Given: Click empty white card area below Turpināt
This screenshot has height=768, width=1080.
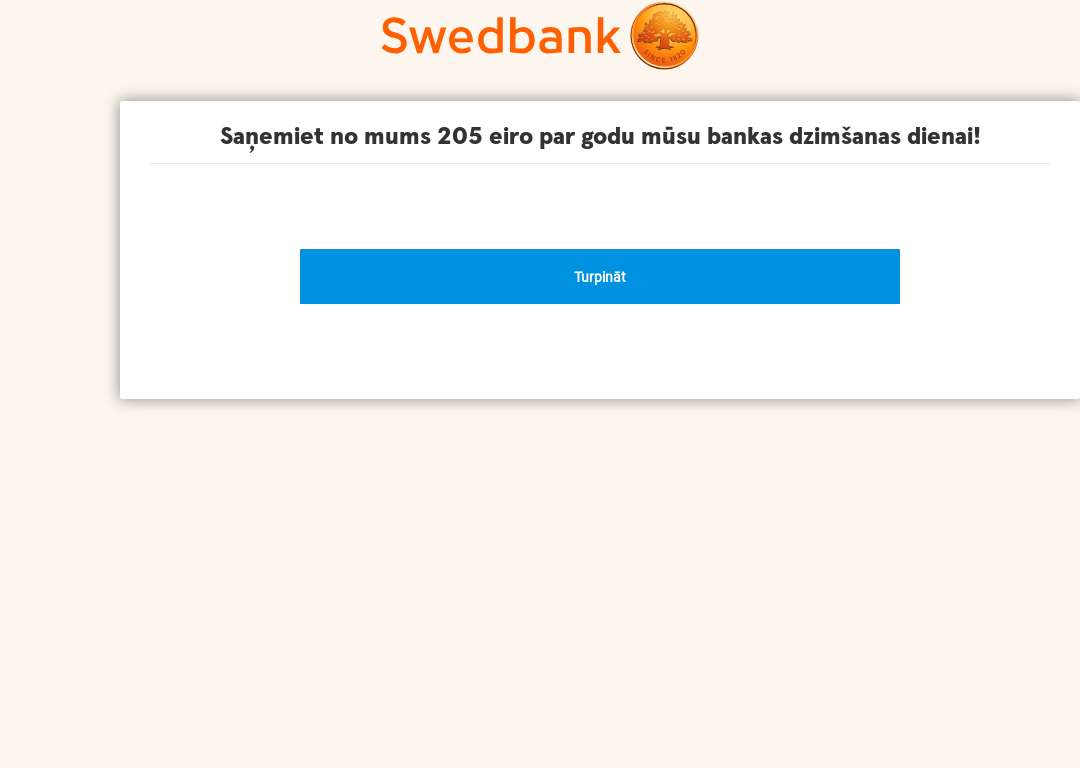Looking at the screenshot, I should (x=599, y=351).
